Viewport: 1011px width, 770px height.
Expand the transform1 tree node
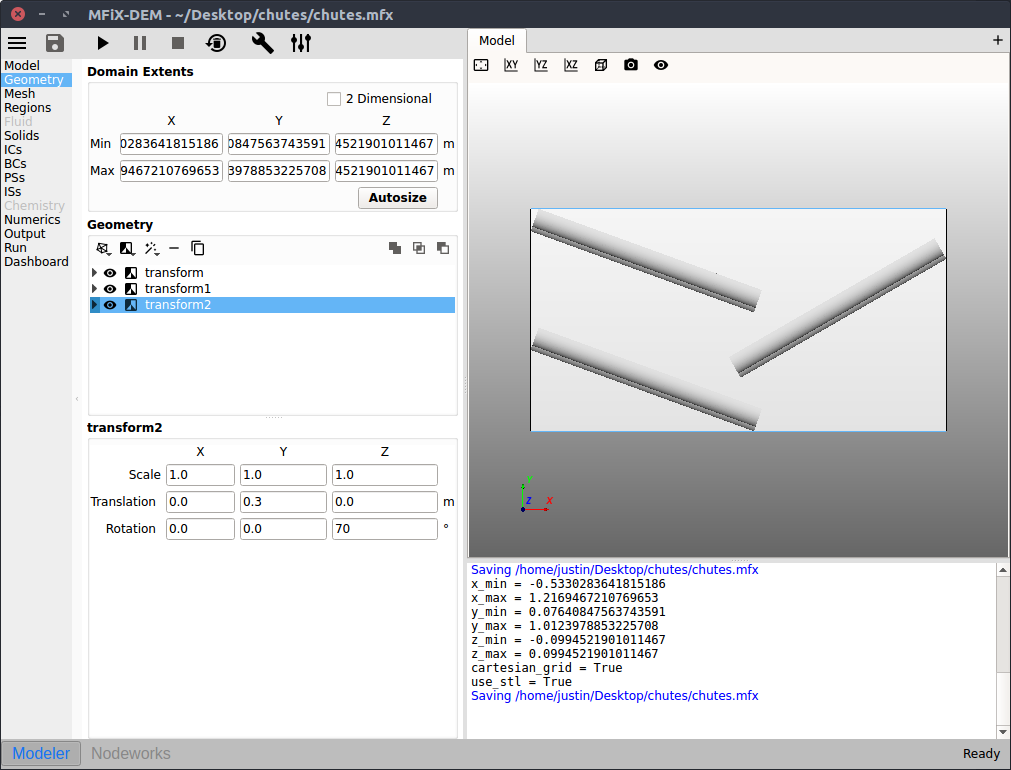coord(95,289)
